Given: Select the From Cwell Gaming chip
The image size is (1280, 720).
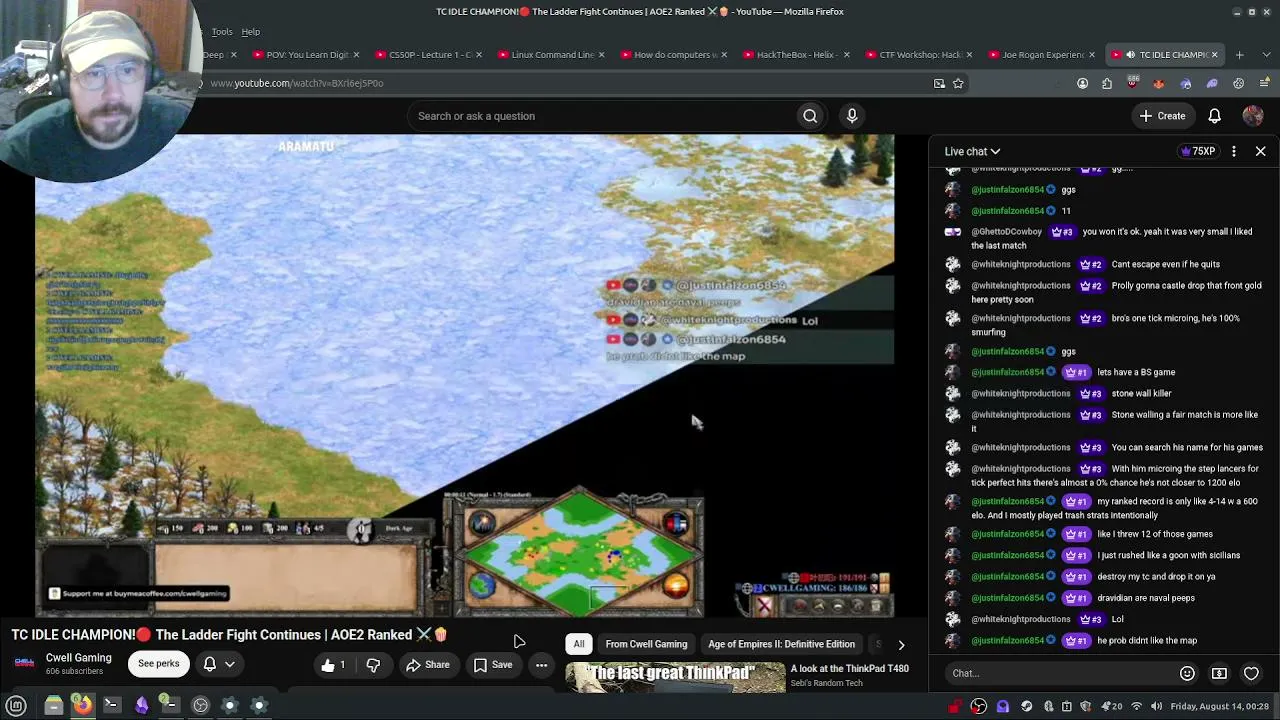Looking at the screenshot, I should point(646,644).
